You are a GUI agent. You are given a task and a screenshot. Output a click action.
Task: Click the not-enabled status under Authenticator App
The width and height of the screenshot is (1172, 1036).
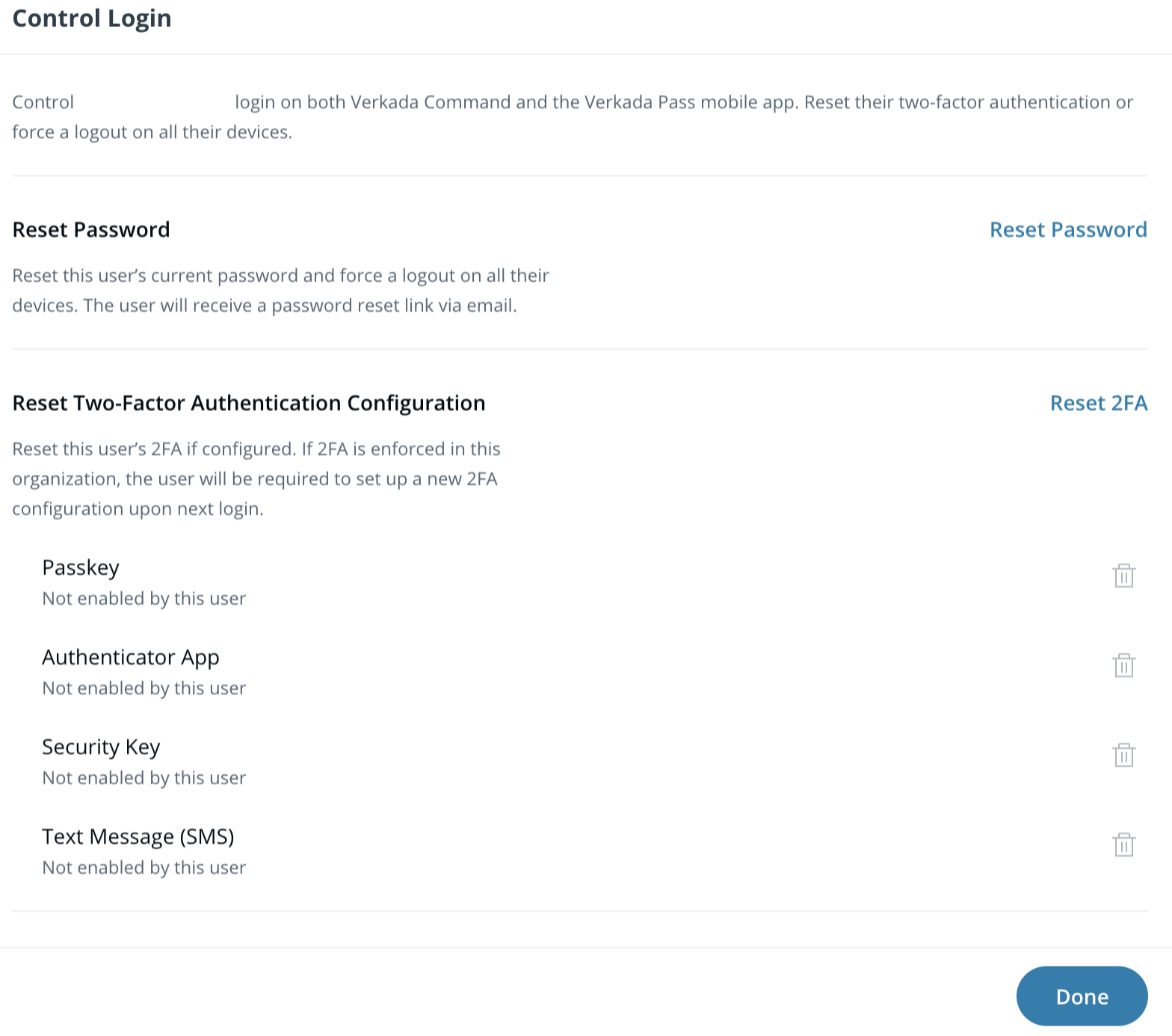tap(144, 688)
